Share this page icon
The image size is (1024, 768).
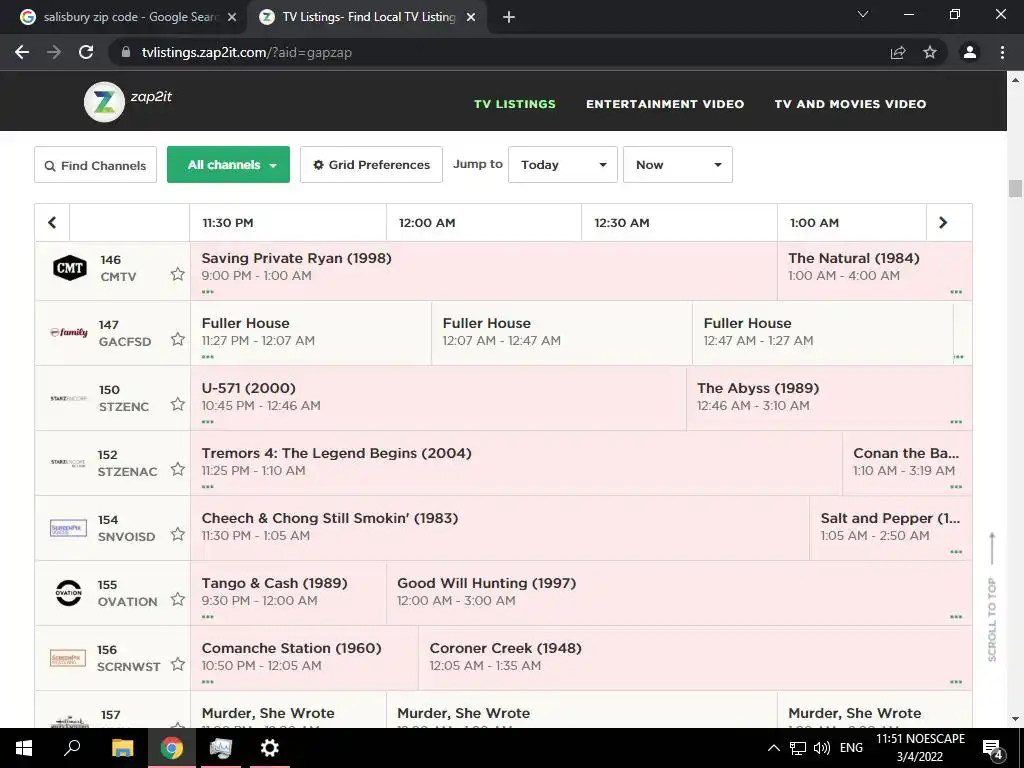click(x=898, y=52)
